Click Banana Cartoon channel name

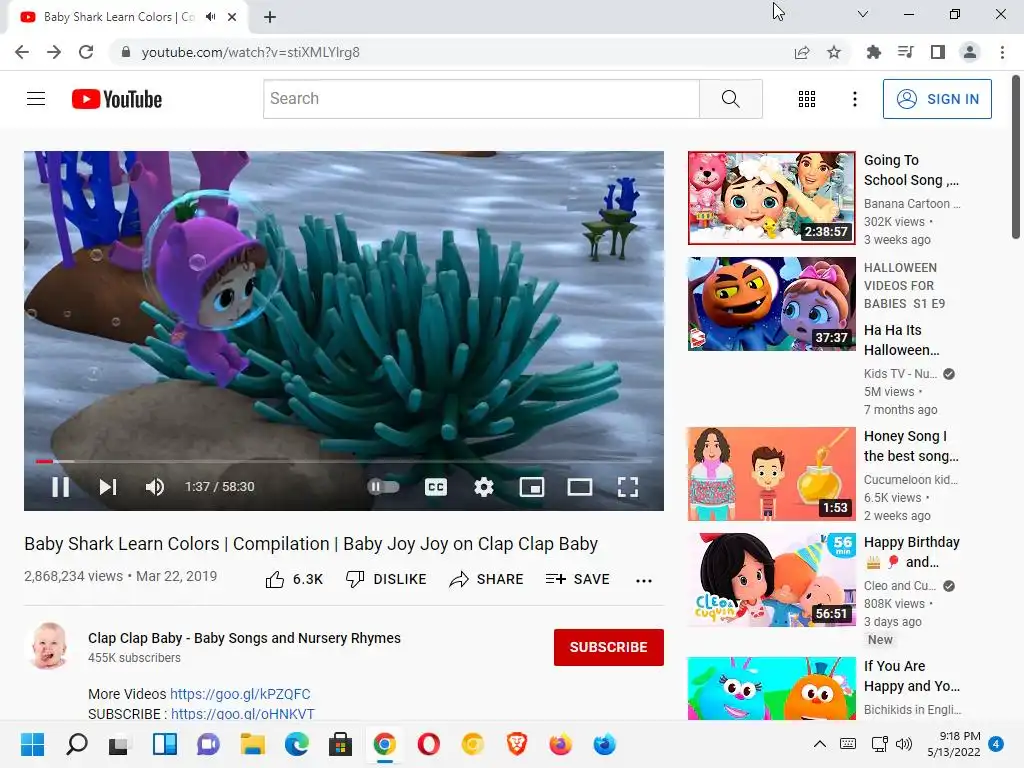click(x=912, y=204)
